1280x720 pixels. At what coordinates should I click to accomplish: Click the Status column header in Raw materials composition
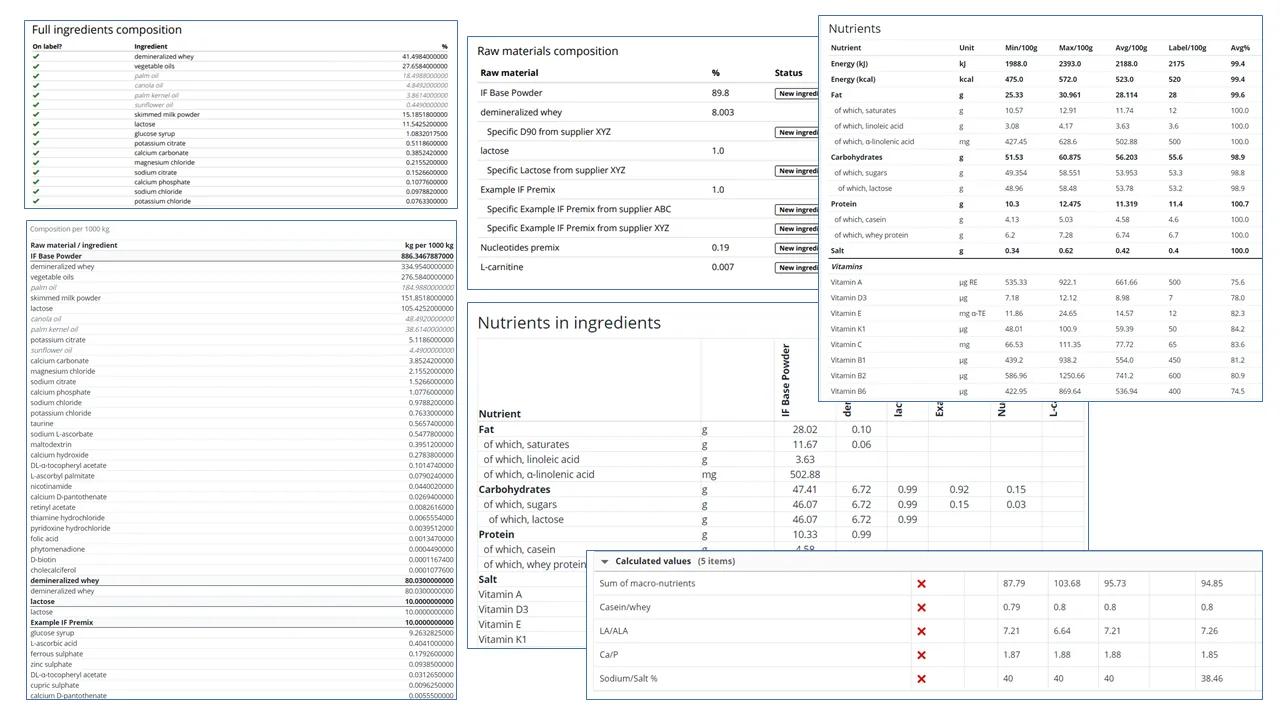788,73
